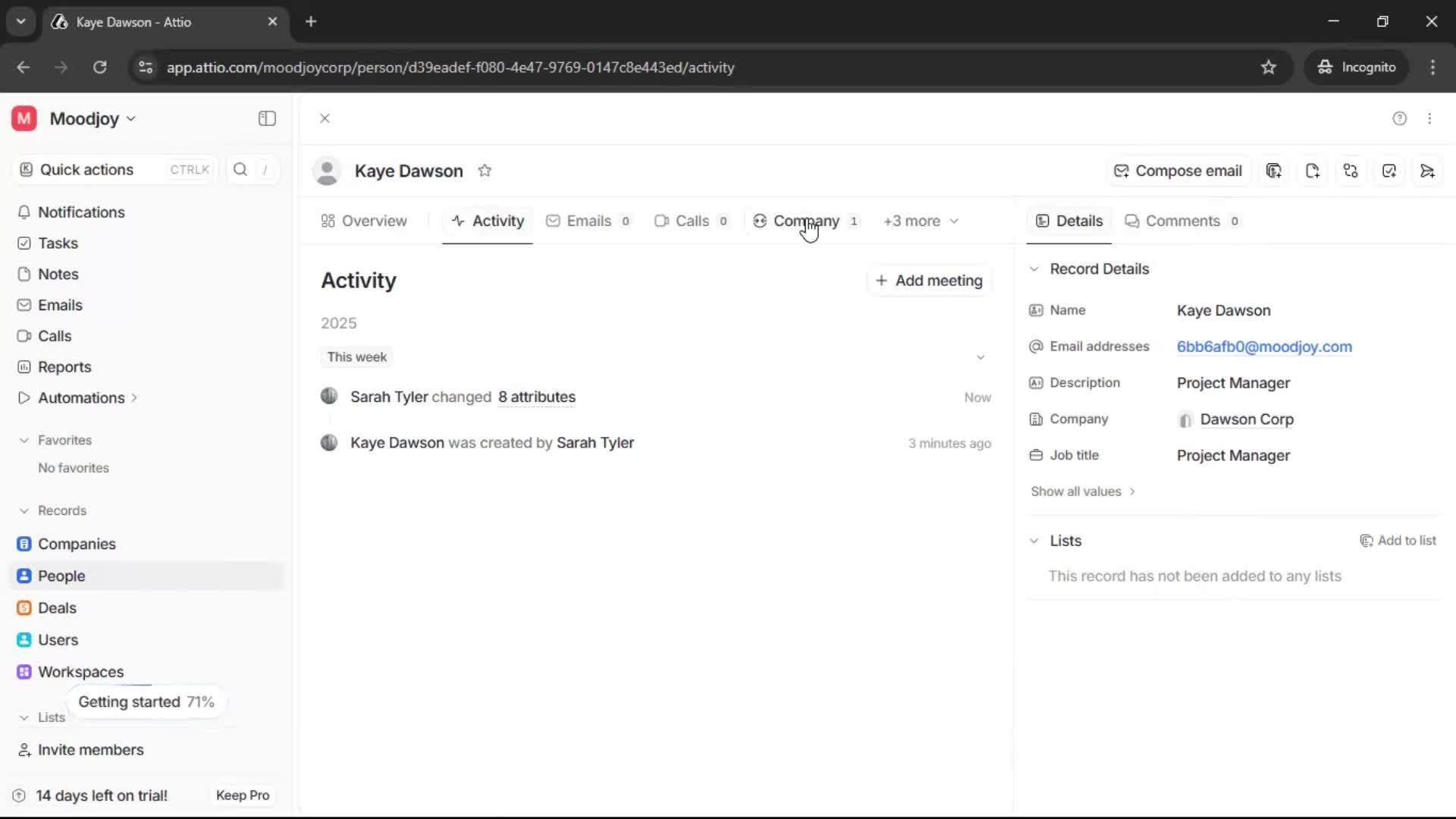The image size is (1456, 819).
Task: Open the Deals section in sidebar
Action: [57, 607]
